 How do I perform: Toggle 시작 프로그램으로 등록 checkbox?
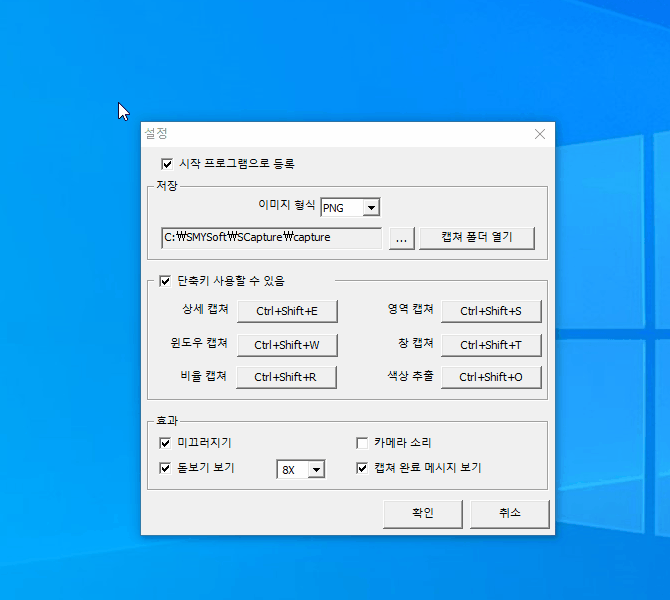(x=167, y=164)
